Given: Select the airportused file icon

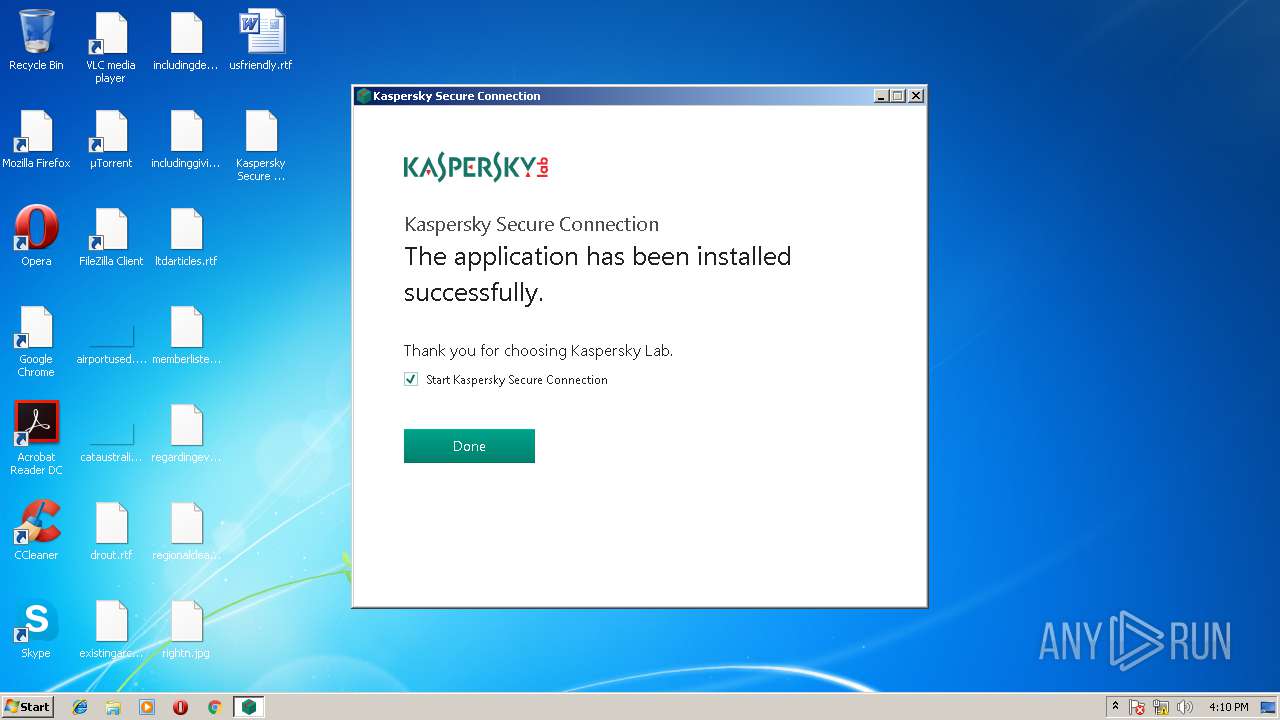Looking at the screenshot, I should [x=110, y=341].
